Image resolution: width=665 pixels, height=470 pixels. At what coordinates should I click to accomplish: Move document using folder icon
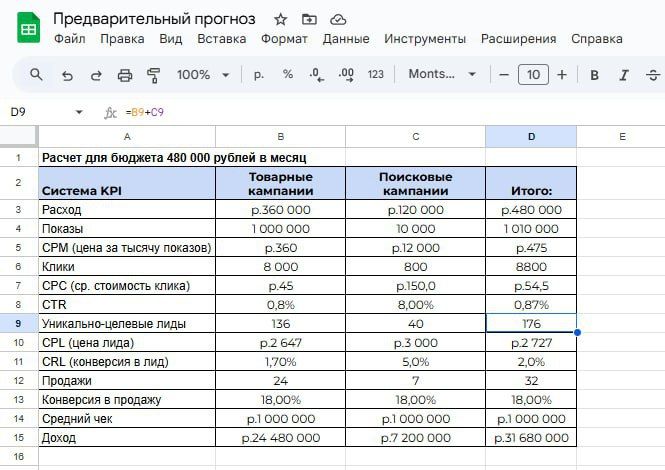coord(309,19)
